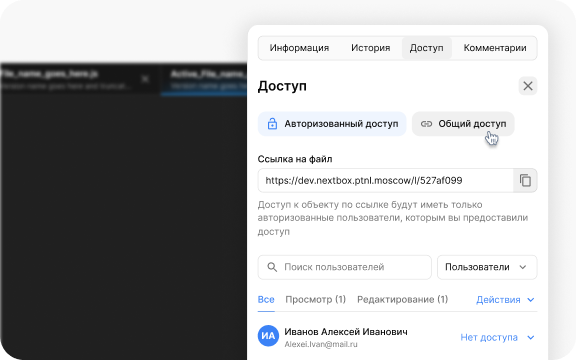Click the lock icon in Авторизованный доступ

point(272,124)
